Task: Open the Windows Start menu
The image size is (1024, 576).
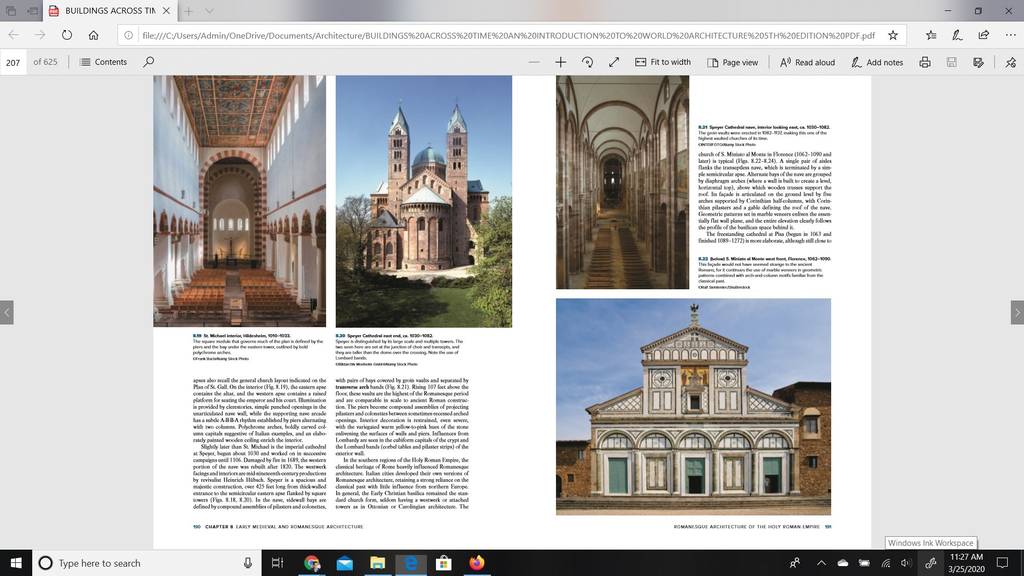Action: click(x=16, y=563)
